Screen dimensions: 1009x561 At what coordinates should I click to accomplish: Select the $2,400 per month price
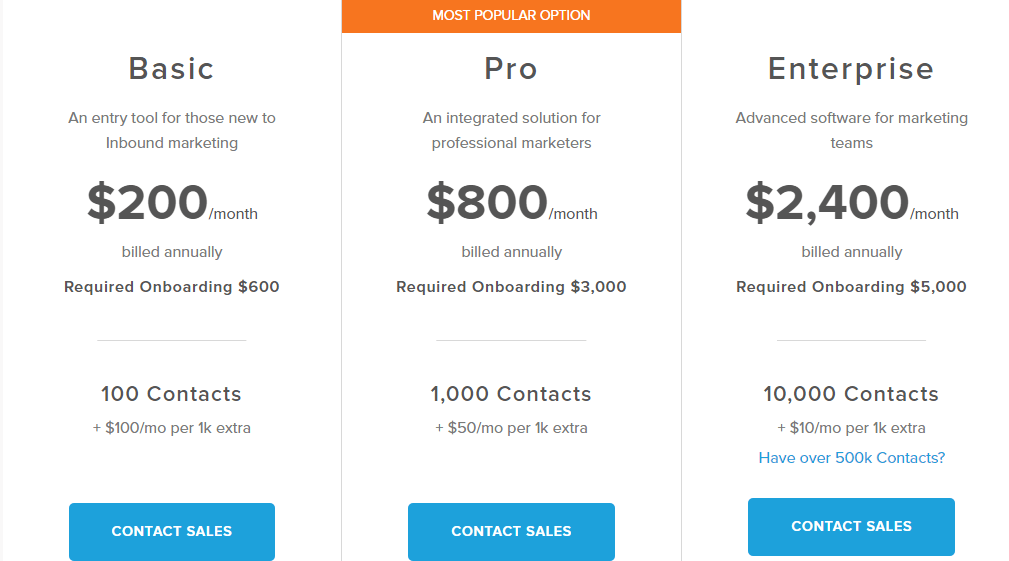[851, 203]
